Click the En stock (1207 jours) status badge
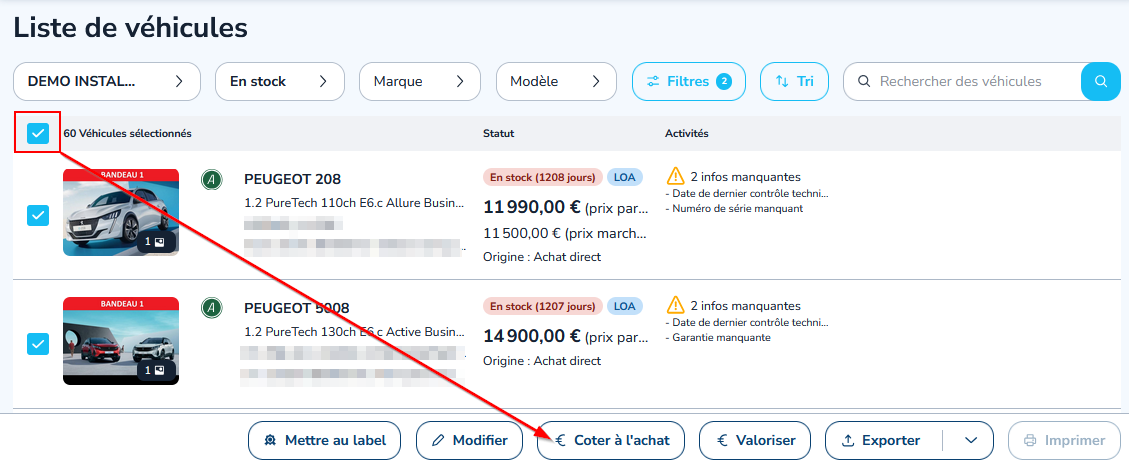Viewport: 1129px width, 465px height. 543,306
